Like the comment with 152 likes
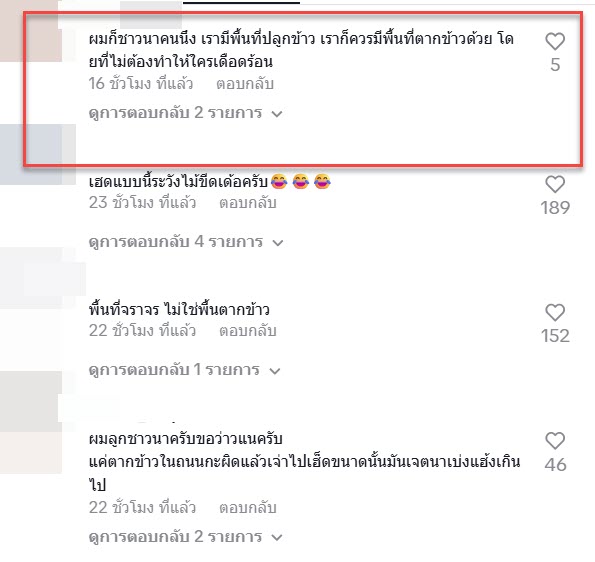This screenshot has height=562, width=595. coord(555,313)
